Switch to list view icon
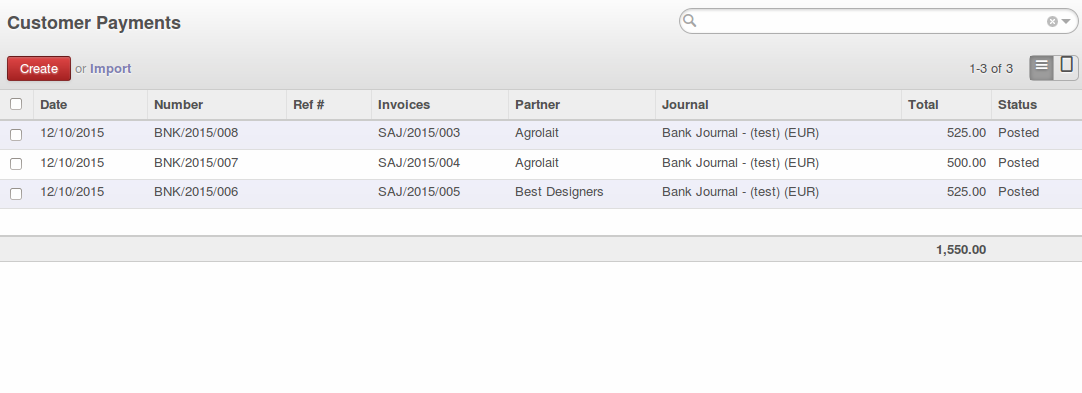 (1041, 68)
